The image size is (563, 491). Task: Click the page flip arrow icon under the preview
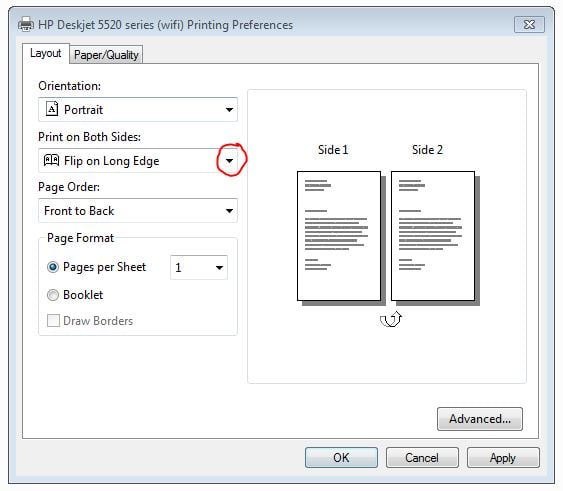tap(391, 319)
